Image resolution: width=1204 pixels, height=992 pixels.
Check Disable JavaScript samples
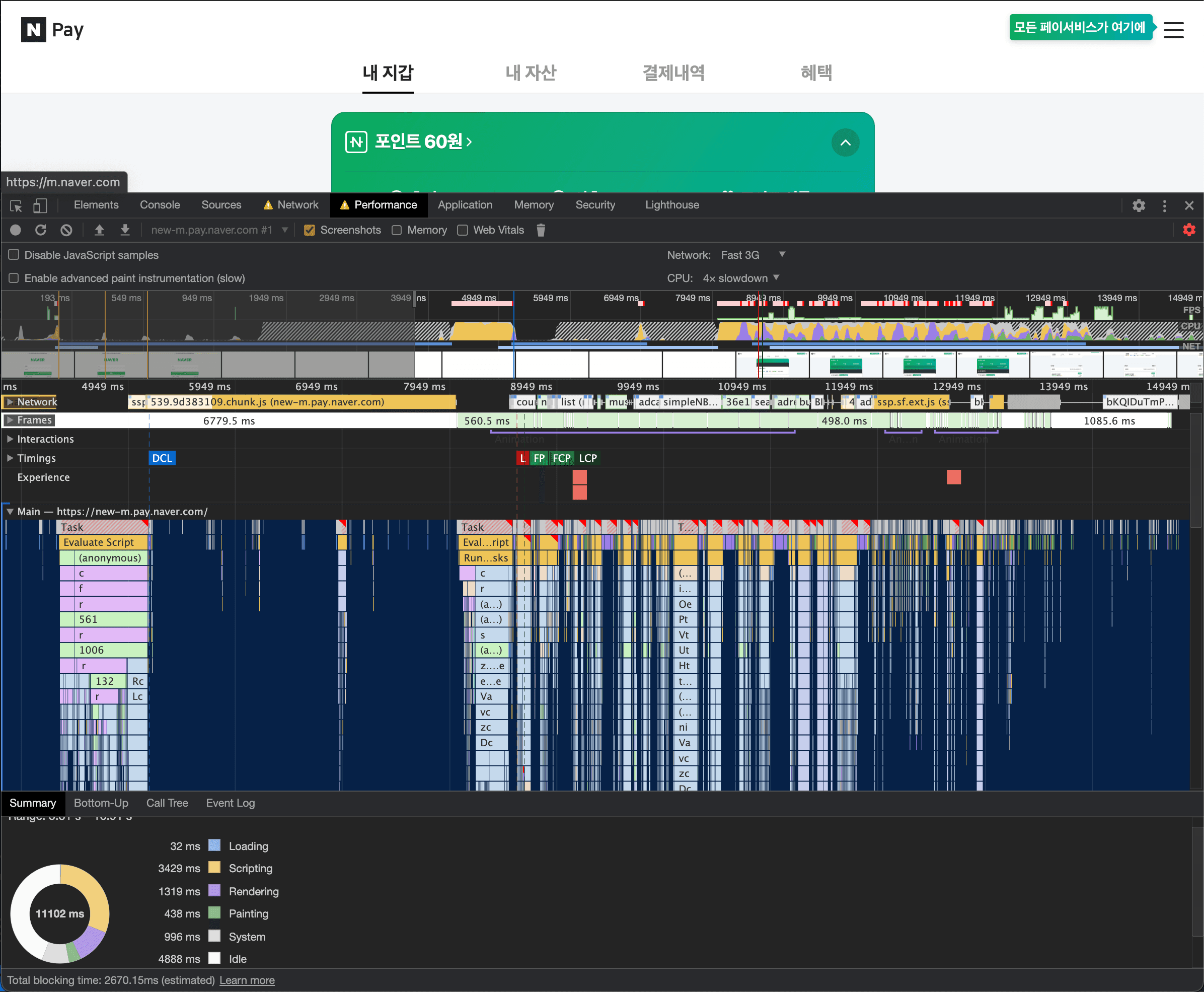click(13, 255)
